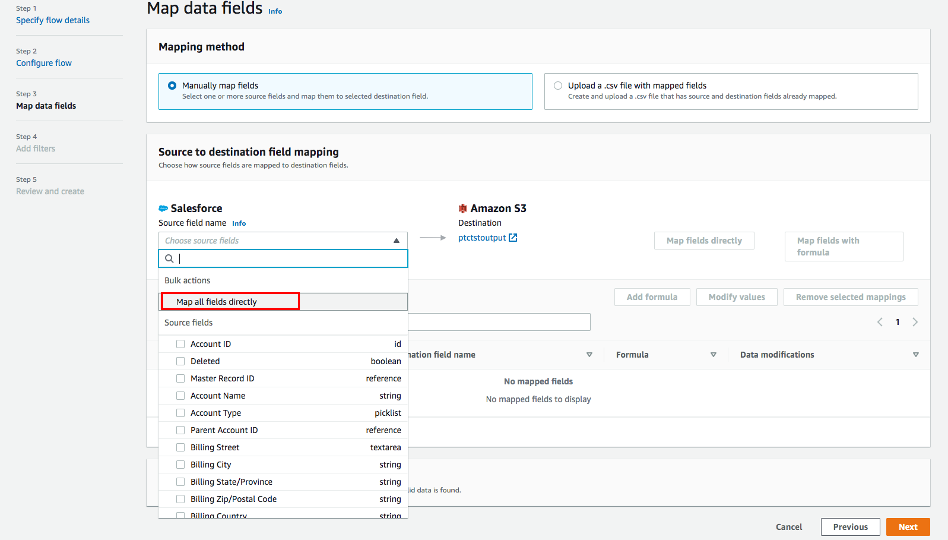Check the Billing Street field checkbox
Screen dimensions: 948x540
coord(181,448)
